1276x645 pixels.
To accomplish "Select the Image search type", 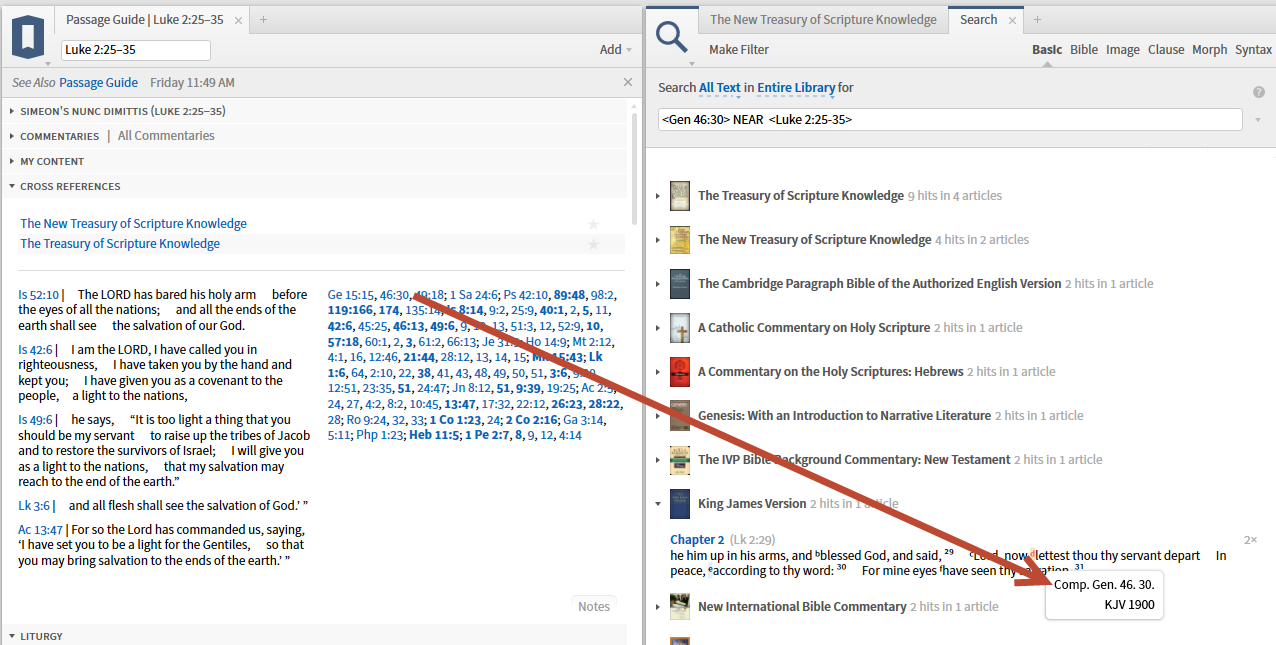I will point(1123,50).
